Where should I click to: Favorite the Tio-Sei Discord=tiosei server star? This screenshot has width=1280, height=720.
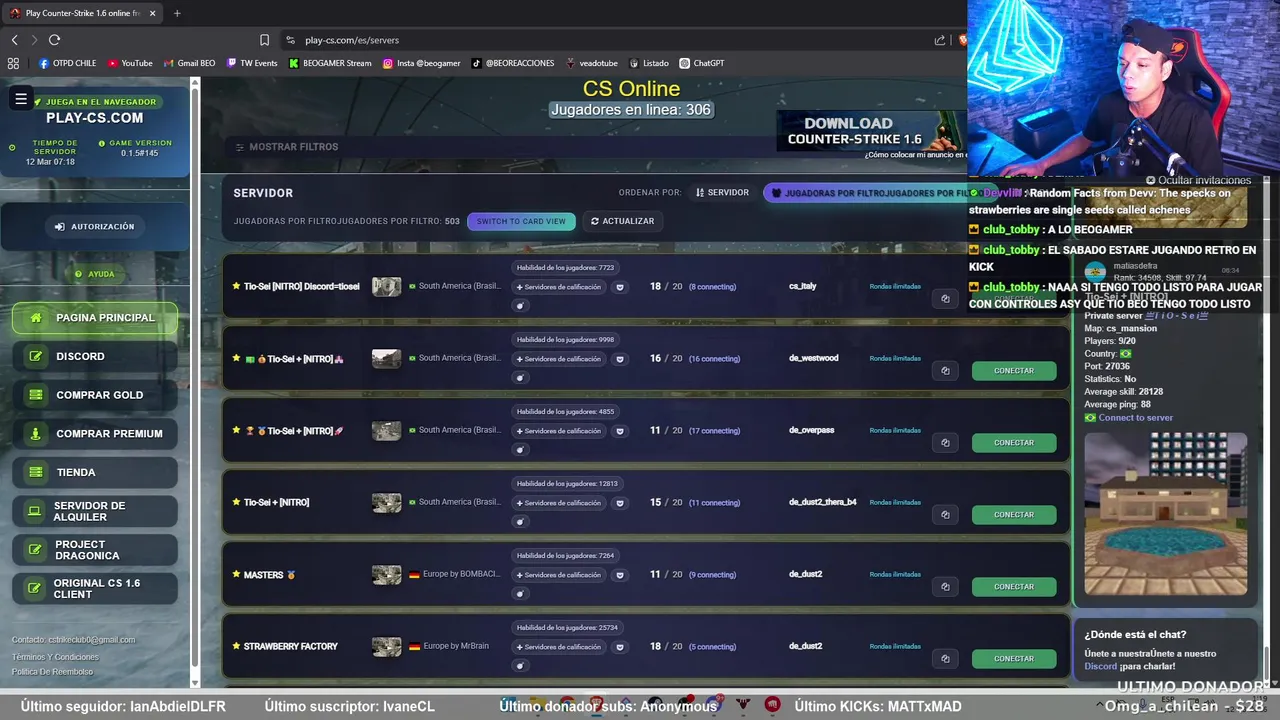(236, 286)
